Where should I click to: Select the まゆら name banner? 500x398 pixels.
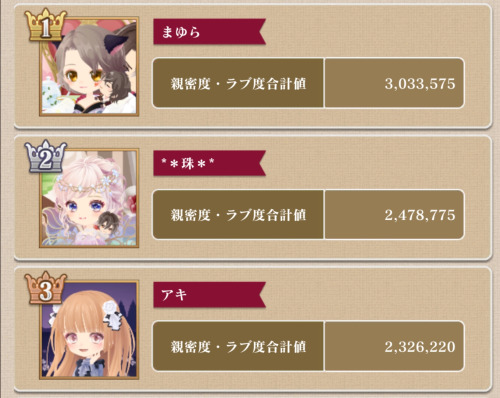click(x=209, y=32)
